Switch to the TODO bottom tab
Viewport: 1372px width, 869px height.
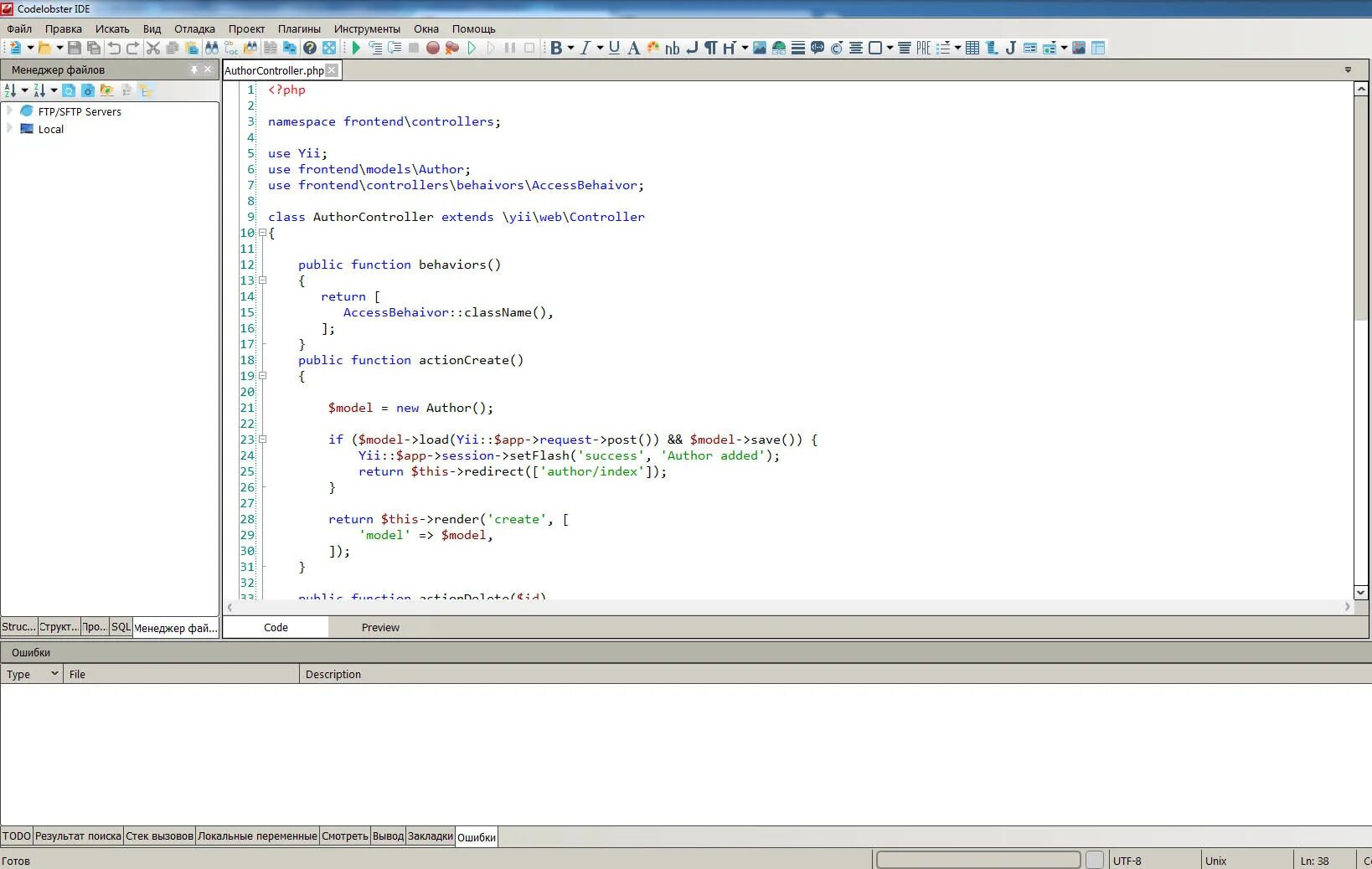pyautogui.click(x=17, y=836)
